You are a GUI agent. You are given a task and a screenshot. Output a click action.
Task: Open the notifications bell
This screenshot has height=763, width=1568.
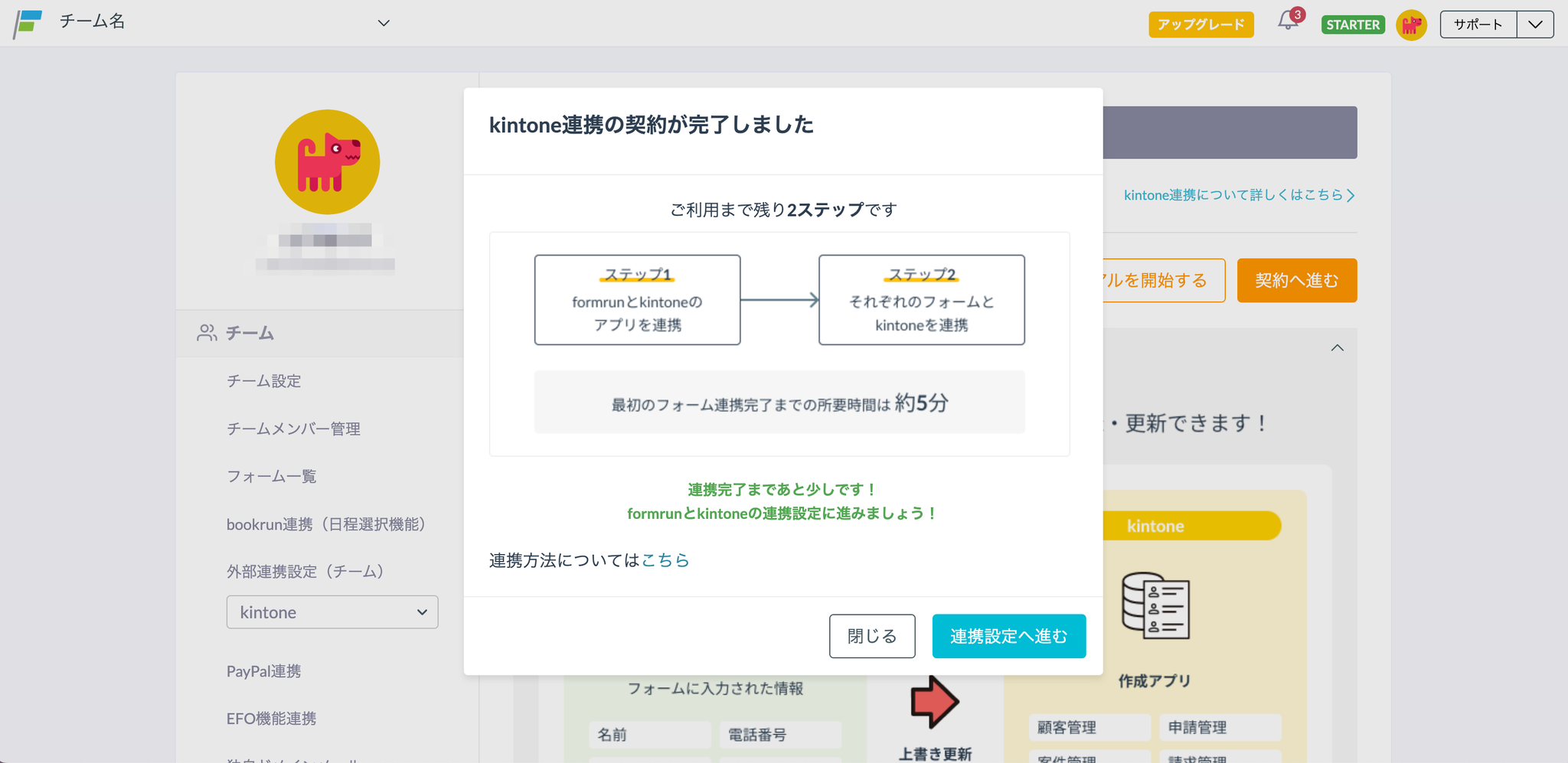point(1288,22)
